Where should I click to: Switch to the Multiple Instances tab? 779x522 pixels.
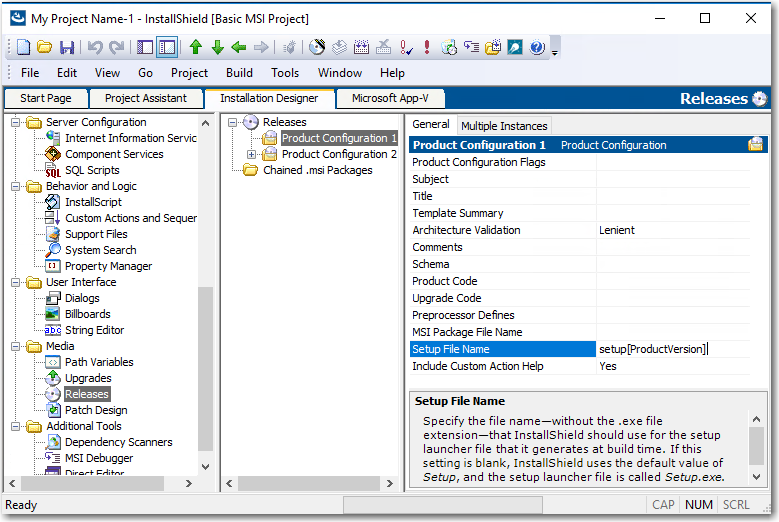coord(503,126)
